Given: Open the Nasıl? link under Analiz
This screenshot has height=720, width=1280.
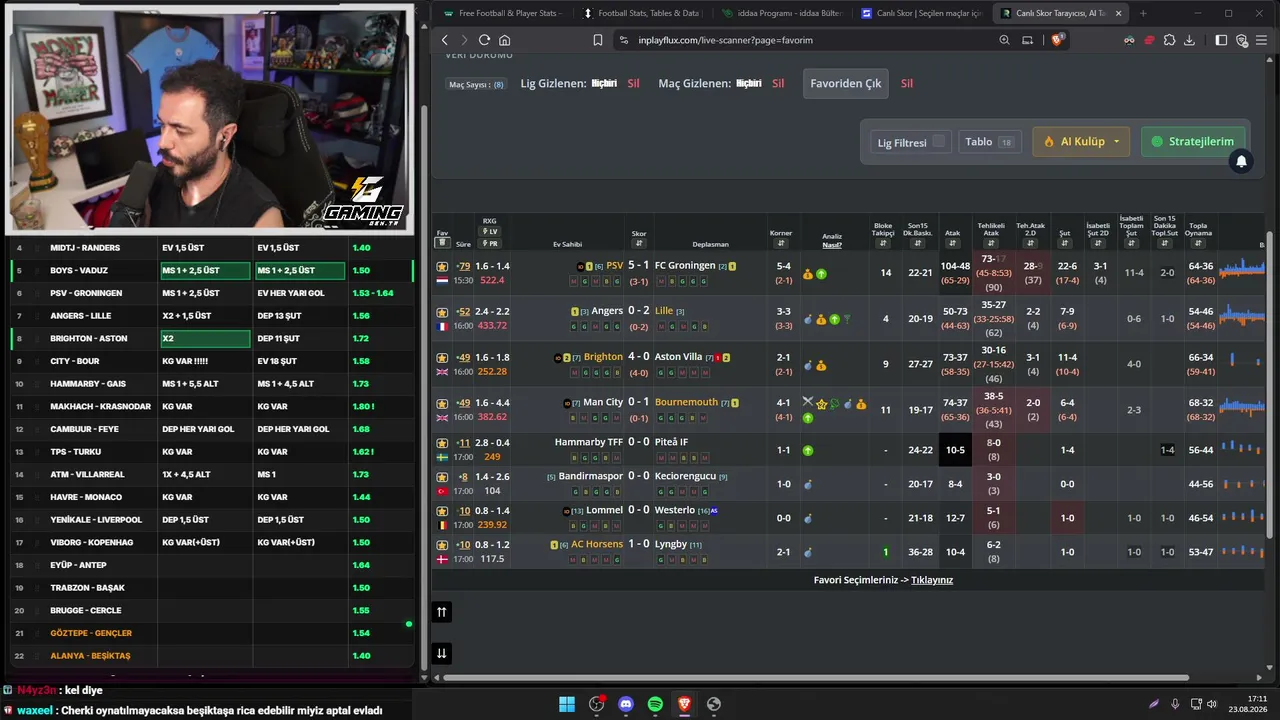Looking at the screenshot, I should pos(832,245).
